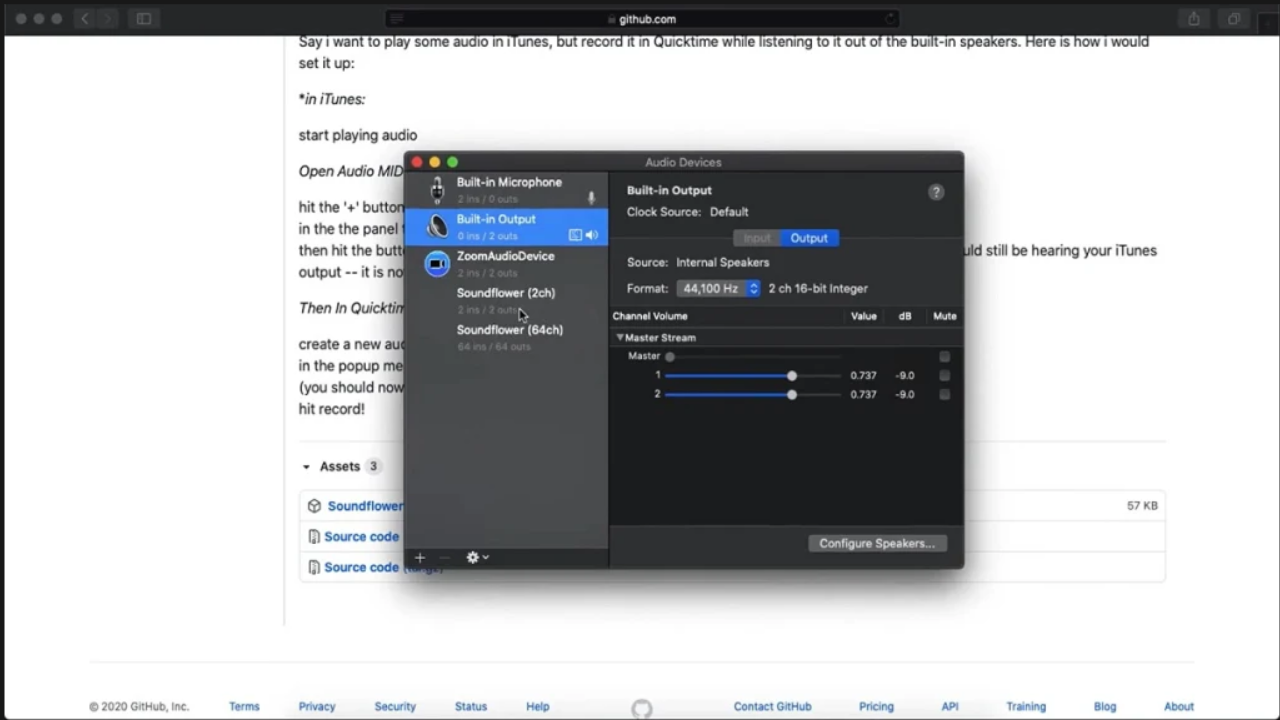This screenshot has width=1280, height=720.
Task: Open the API footer link
Action: (950, 706)
